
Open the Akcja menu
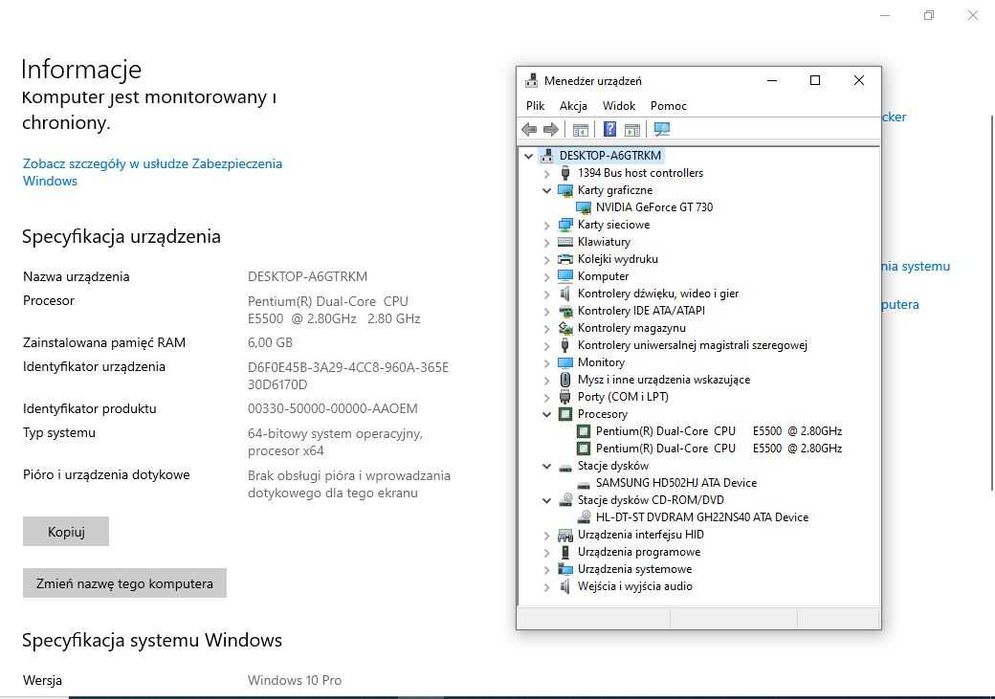[x=573, y=106]
